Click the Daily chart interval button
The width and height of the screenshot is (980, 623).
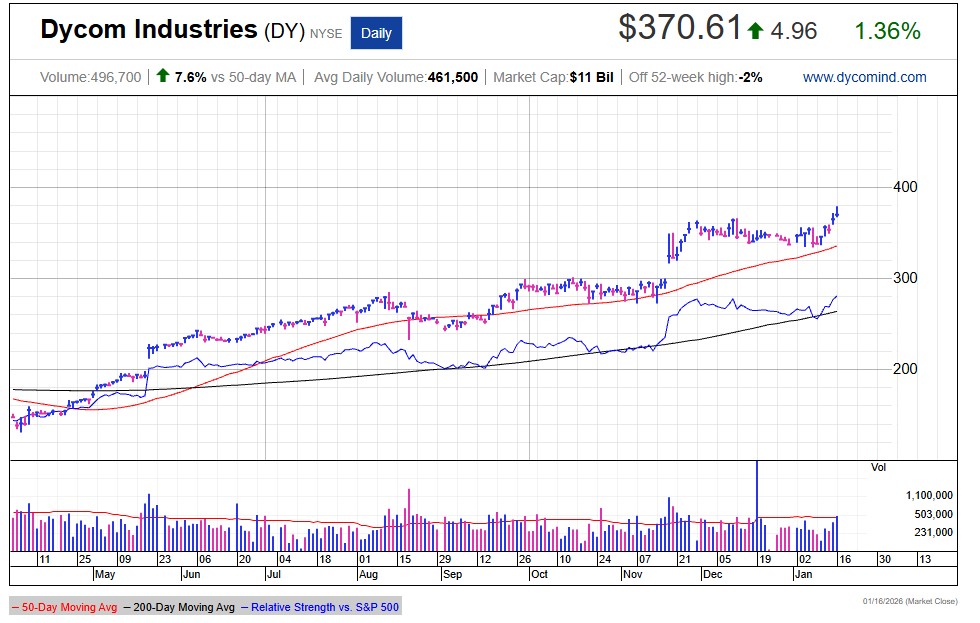click(x=376, y=33)
